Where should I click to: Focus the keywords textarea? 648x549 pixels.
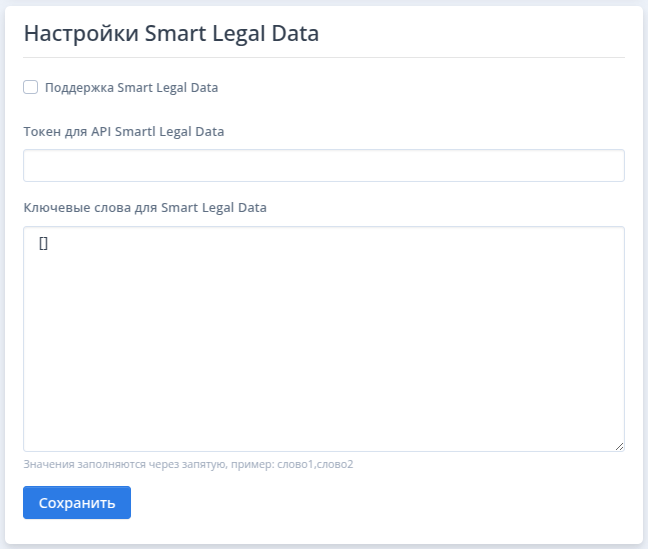[x=324, y=339]
